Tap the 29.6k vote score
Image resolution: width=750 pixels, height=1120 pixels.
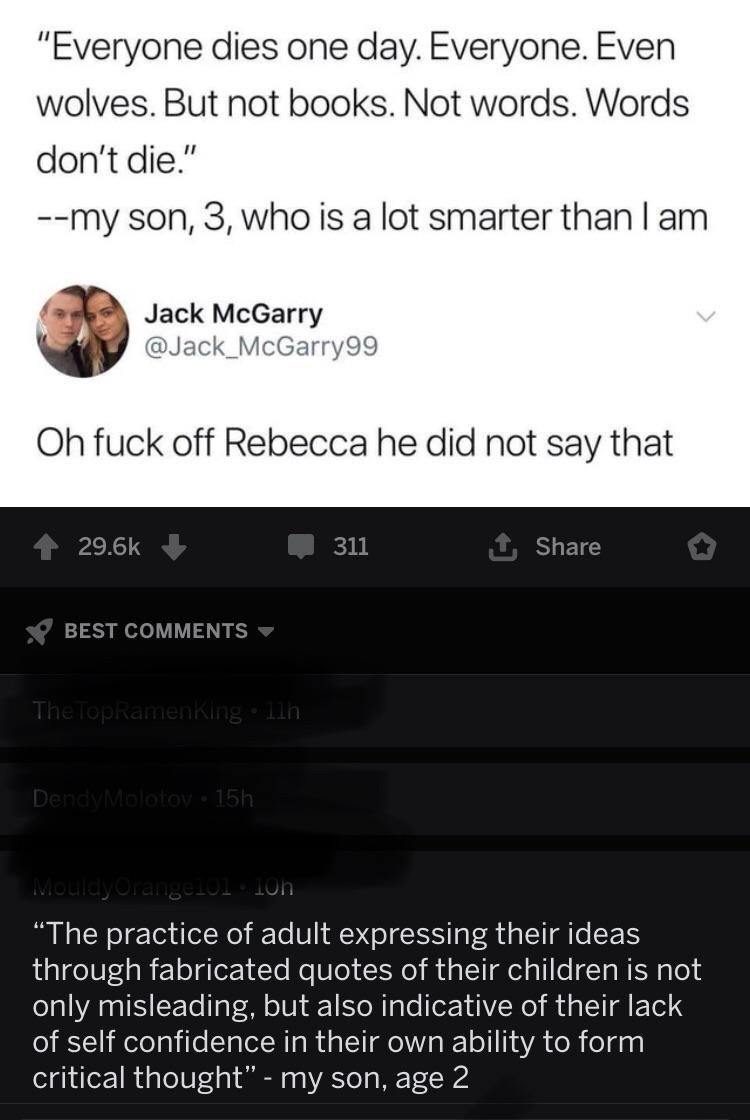click(x=109, y=547)
